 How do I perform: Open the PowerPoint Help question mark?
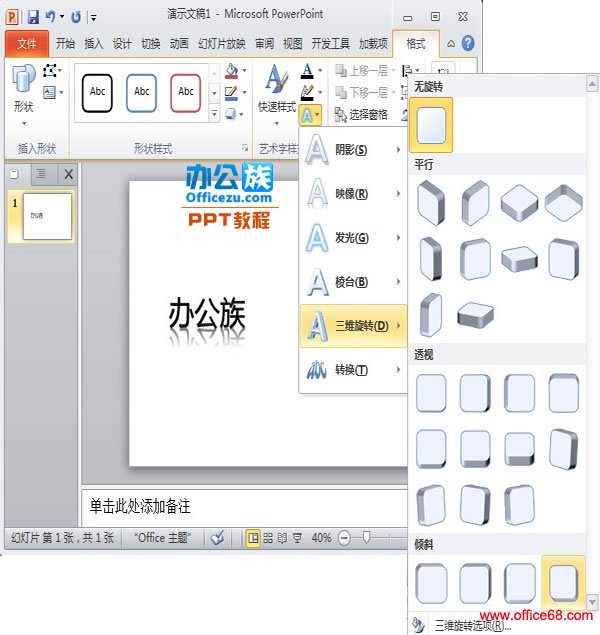click(468, 43)
